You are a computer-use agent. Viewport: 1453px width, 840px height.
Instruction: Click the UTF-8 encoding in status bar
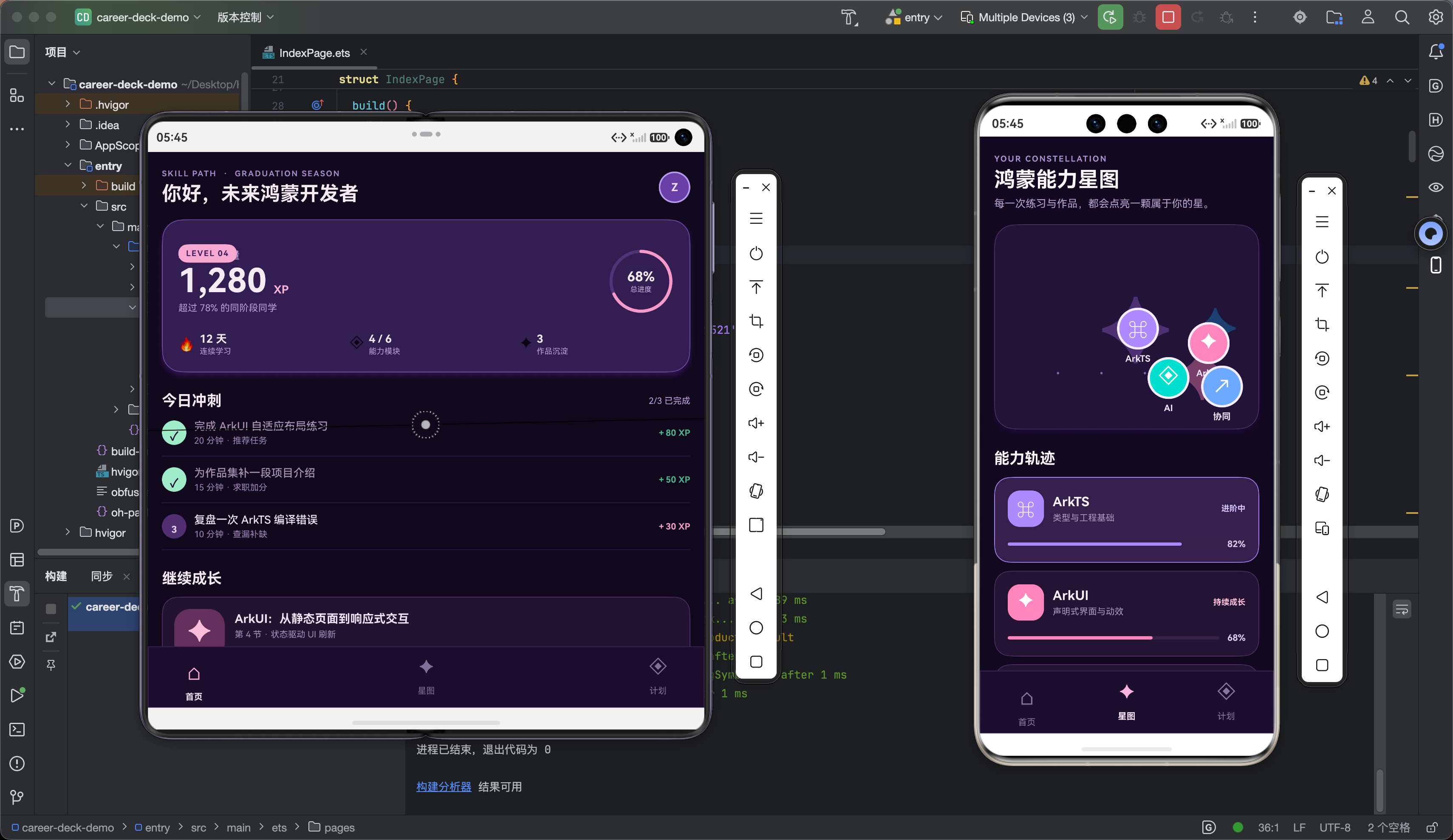coord(1334,827)
